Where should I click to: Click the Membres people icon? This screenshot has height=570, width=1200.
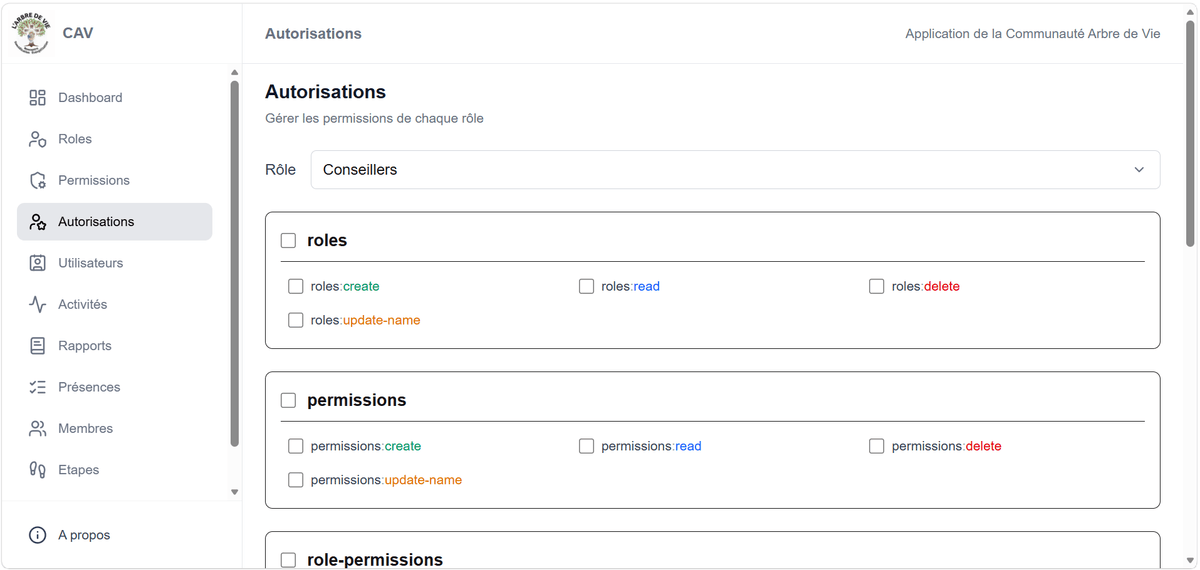37,428
